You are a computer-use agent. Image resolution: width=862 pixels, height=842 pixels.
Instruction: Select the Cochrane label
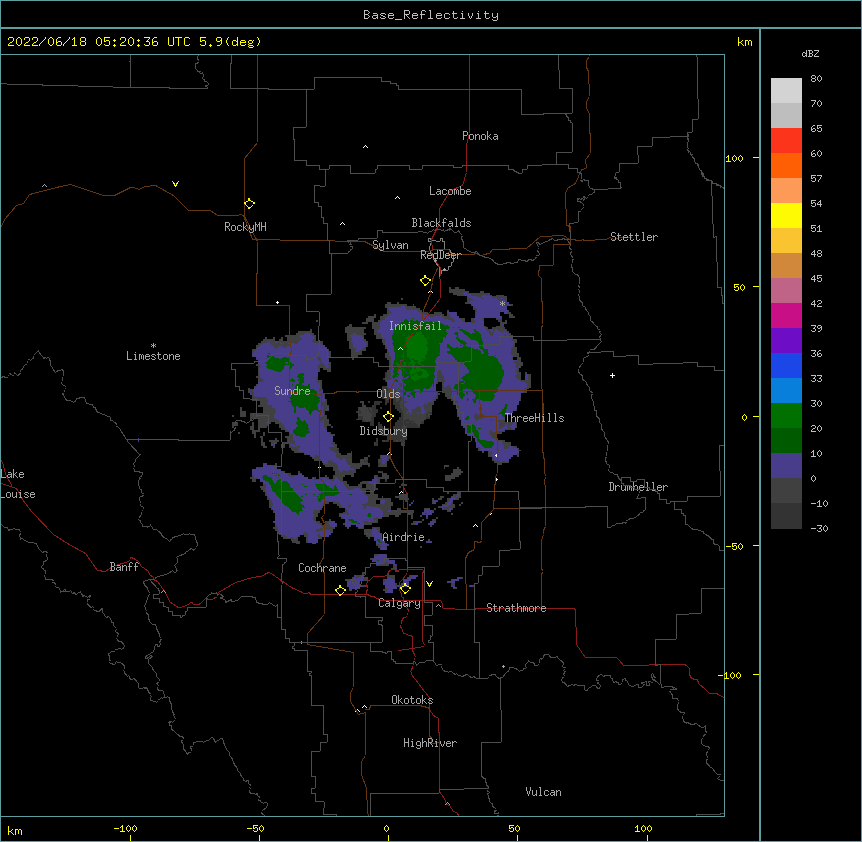[322, 568]
